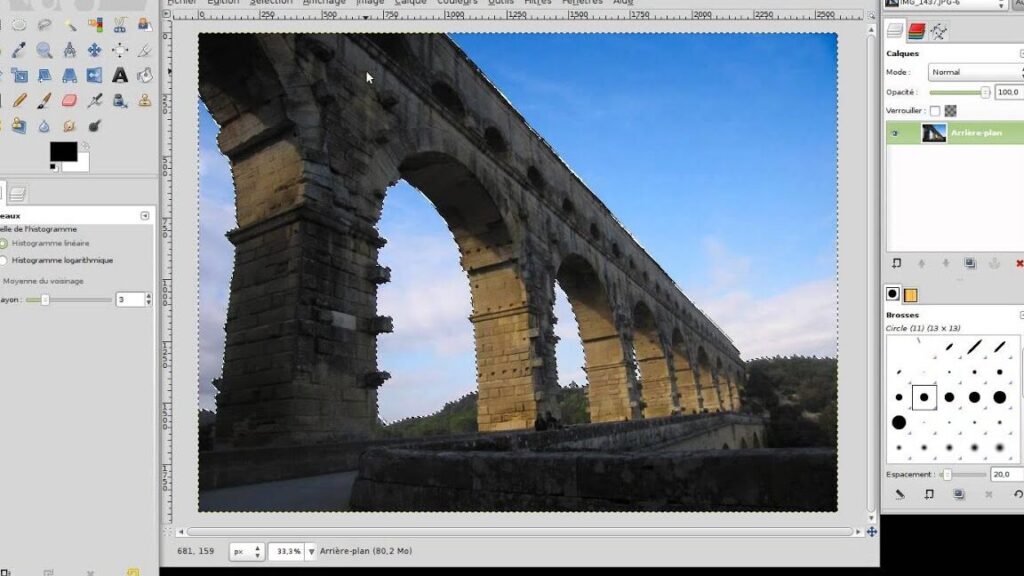This screenshot has height=576, width=1024.
Task: Adjust the Espacement slider
Action: 963,475
